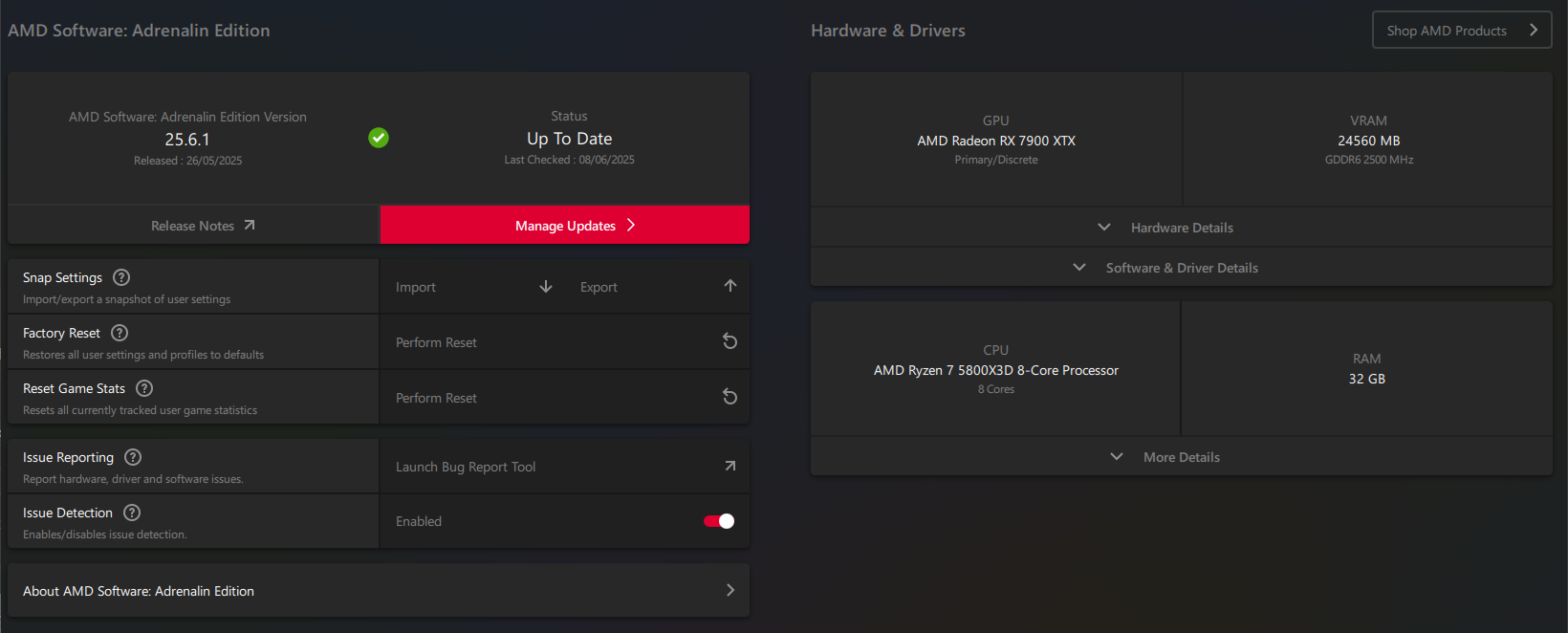Click 'AMD Radeon RX 7900 XTX' GPU name

(x=996, y=141)
